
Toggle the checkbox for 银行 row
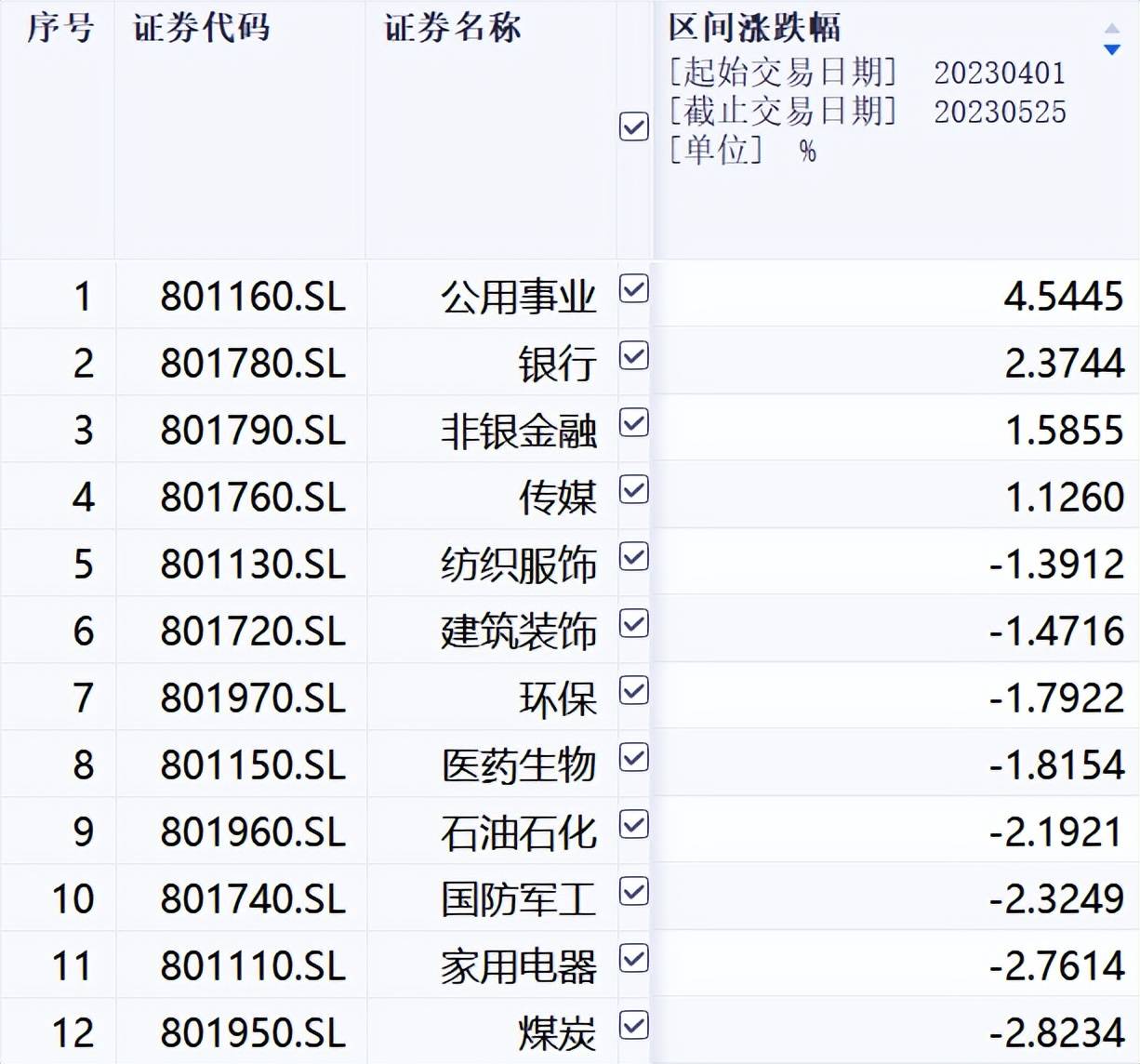[634, 356]
